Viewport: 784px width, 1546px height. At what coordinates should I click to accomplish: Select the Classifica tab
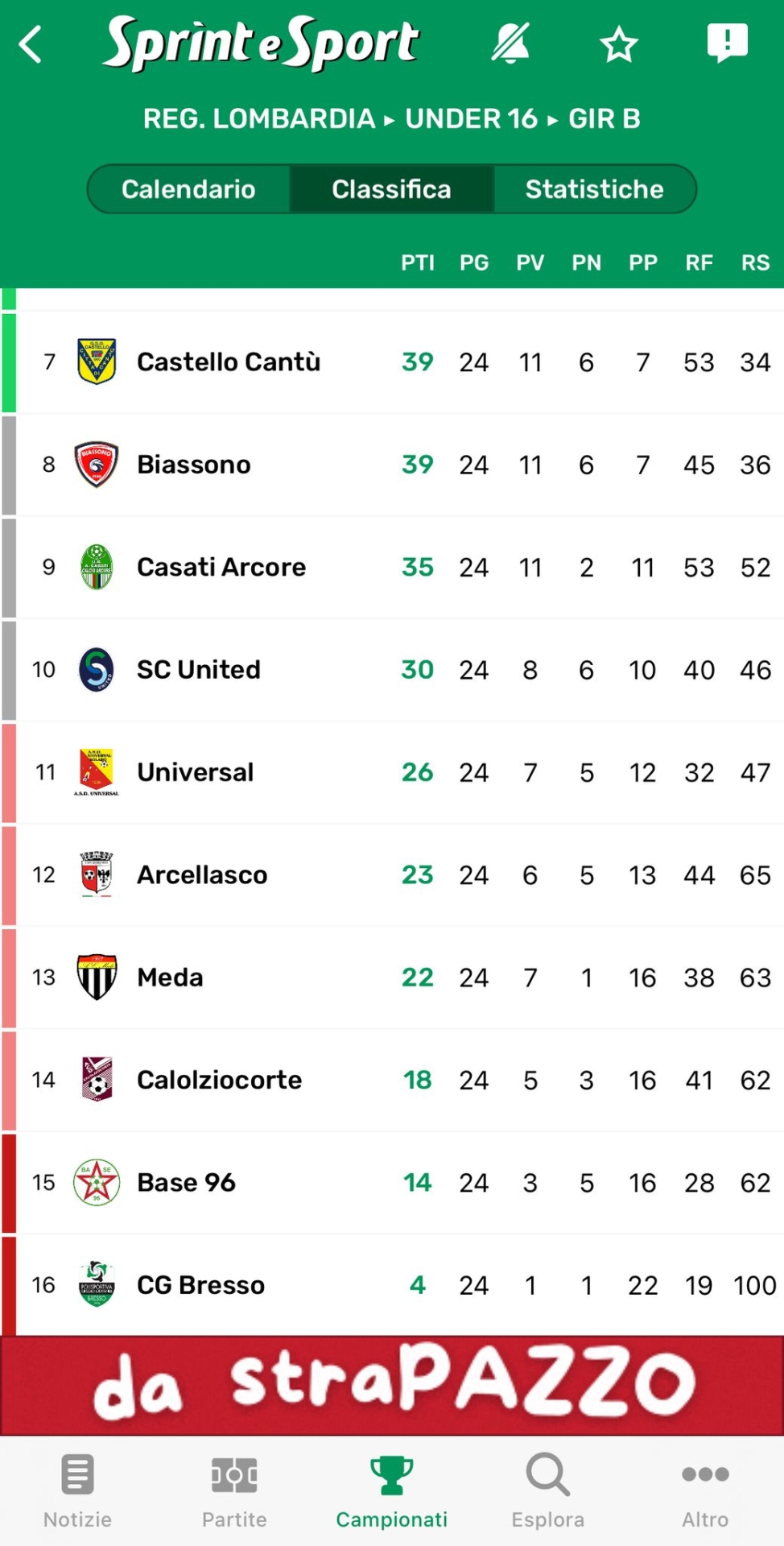click(x=391, y=189)
